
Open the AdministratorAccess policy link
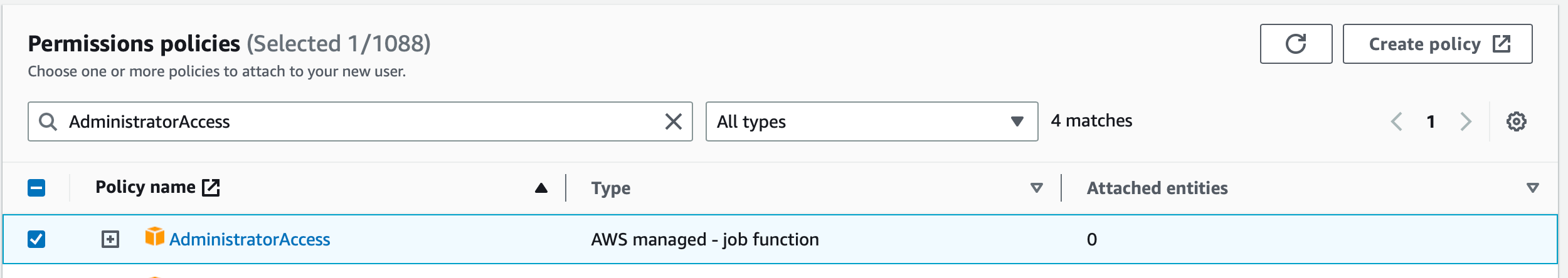click(x=250, y=239)
